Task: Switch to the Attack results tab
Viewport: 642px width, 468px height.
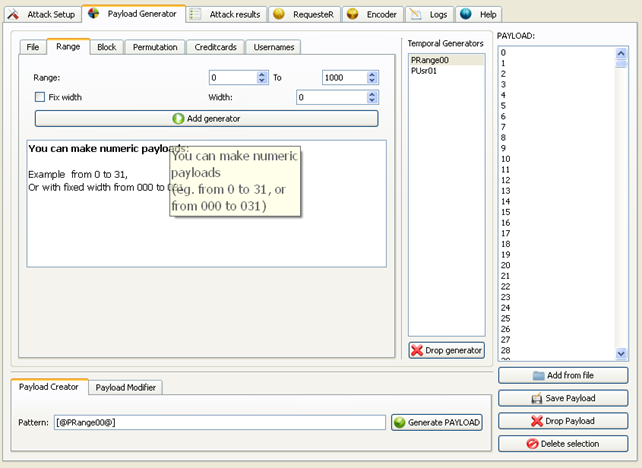Action: 225,14
